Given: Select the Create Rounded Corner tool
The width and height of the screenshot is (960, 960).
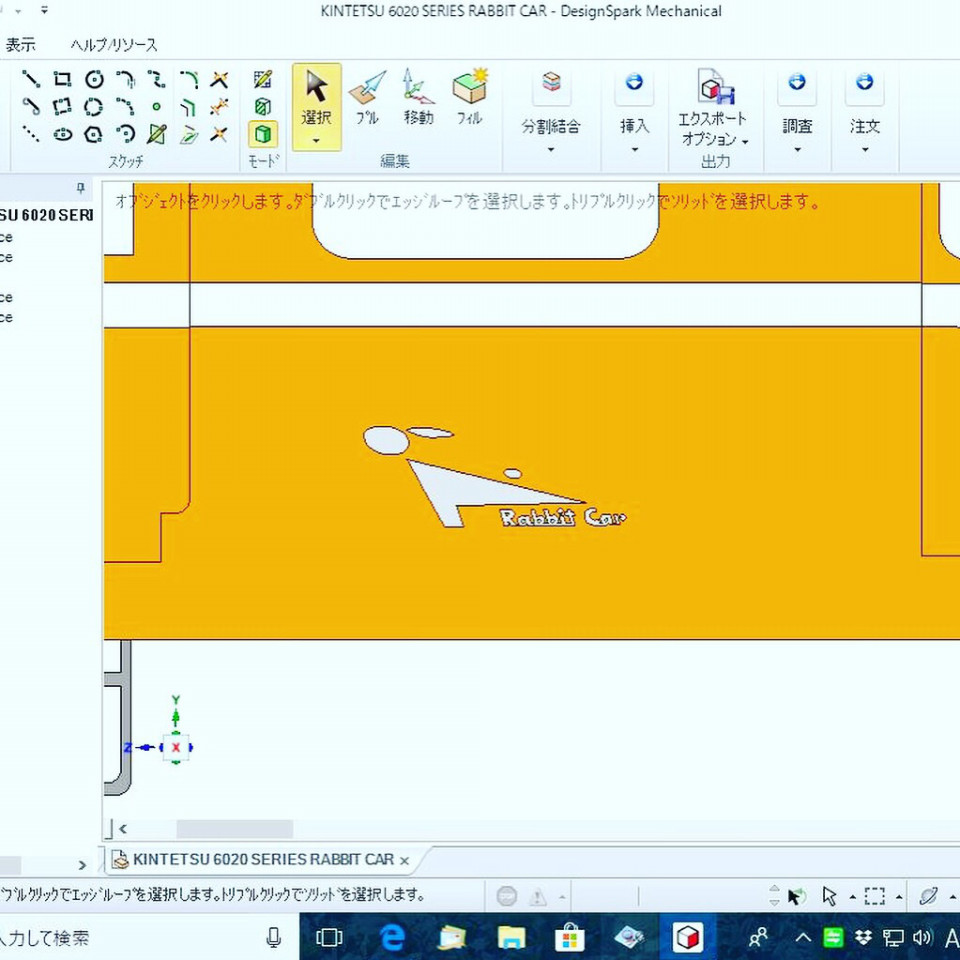Looking at the screenshot, I should point(189,79).
